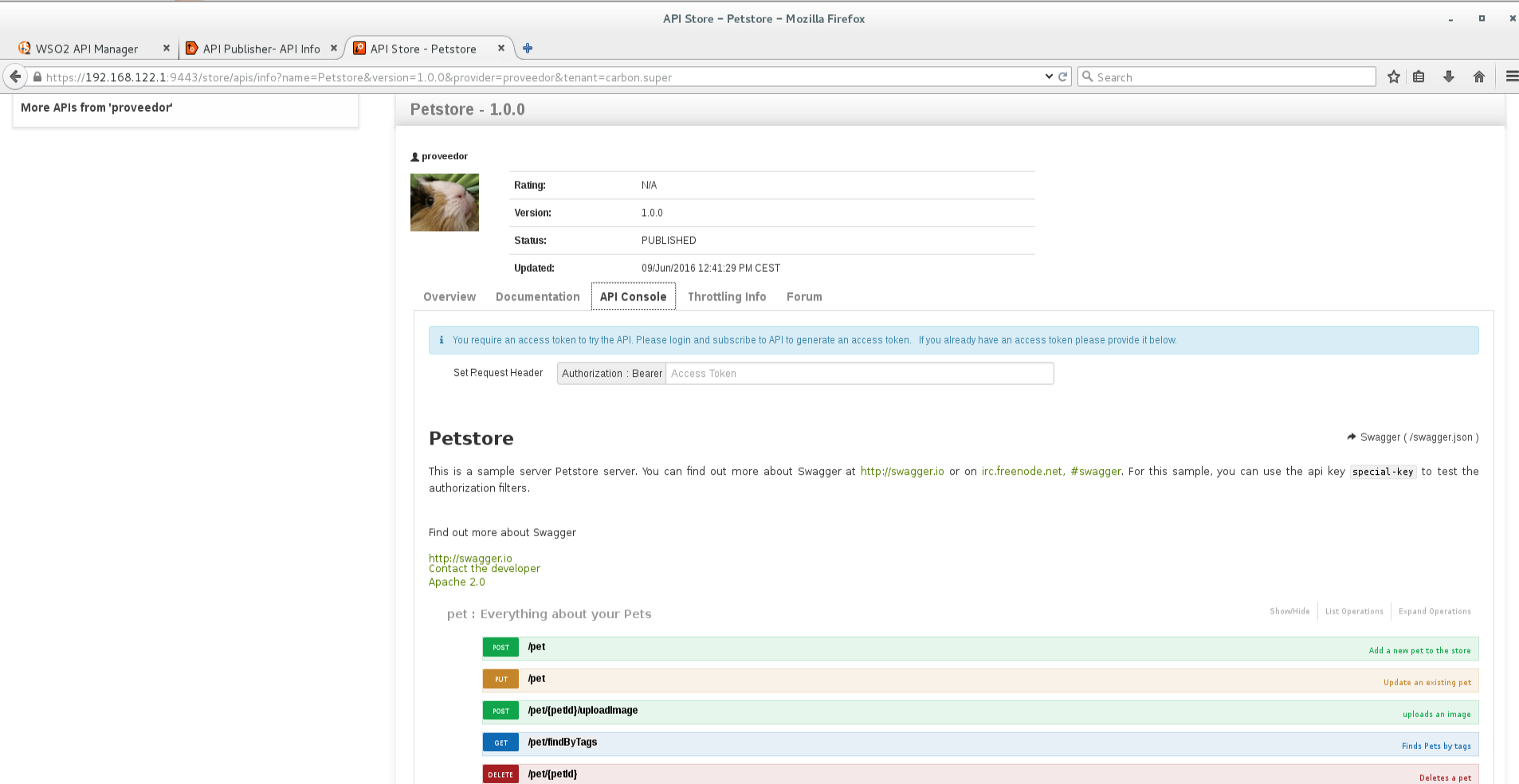Click 'Deletes a pet' description
This screenshot has width=1519, height=784.
point(1445,778)
